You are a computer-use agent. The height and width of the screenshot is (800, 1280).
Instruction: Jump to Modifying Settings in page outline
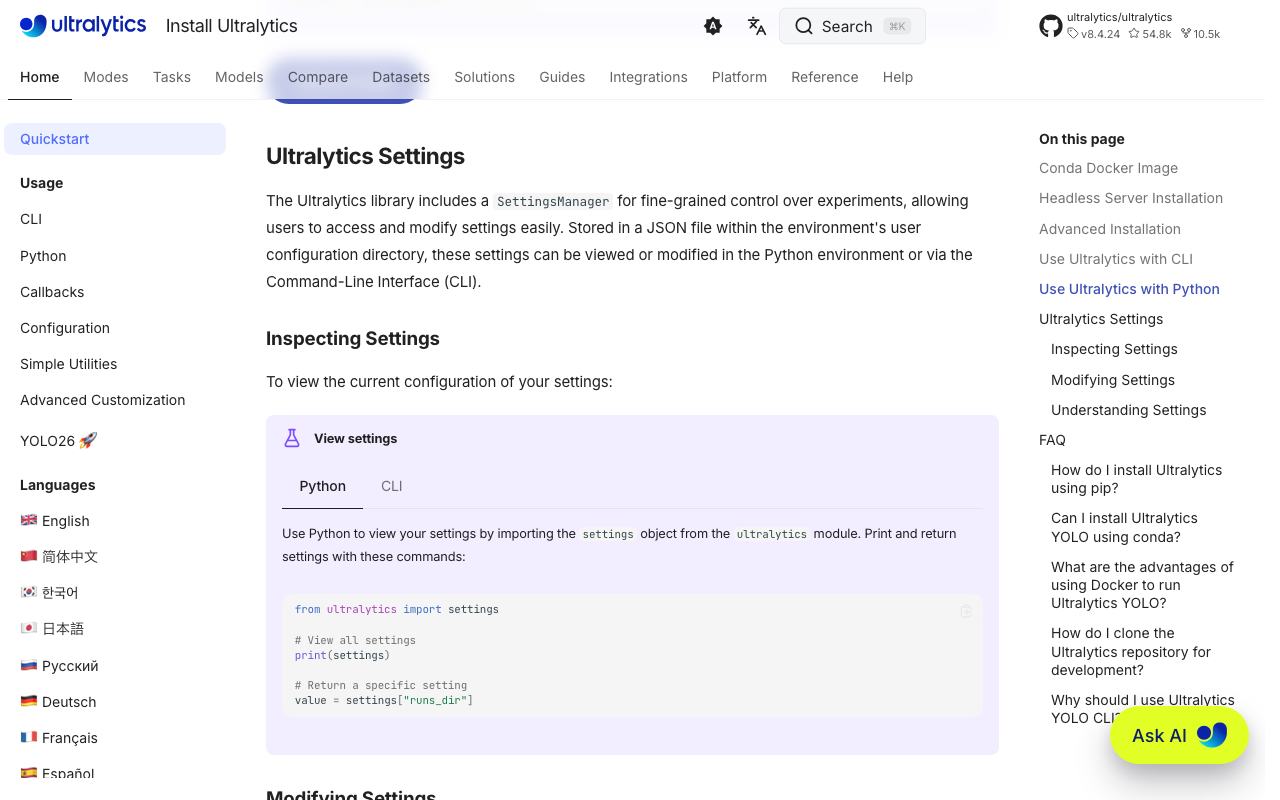coord(1112,380)
